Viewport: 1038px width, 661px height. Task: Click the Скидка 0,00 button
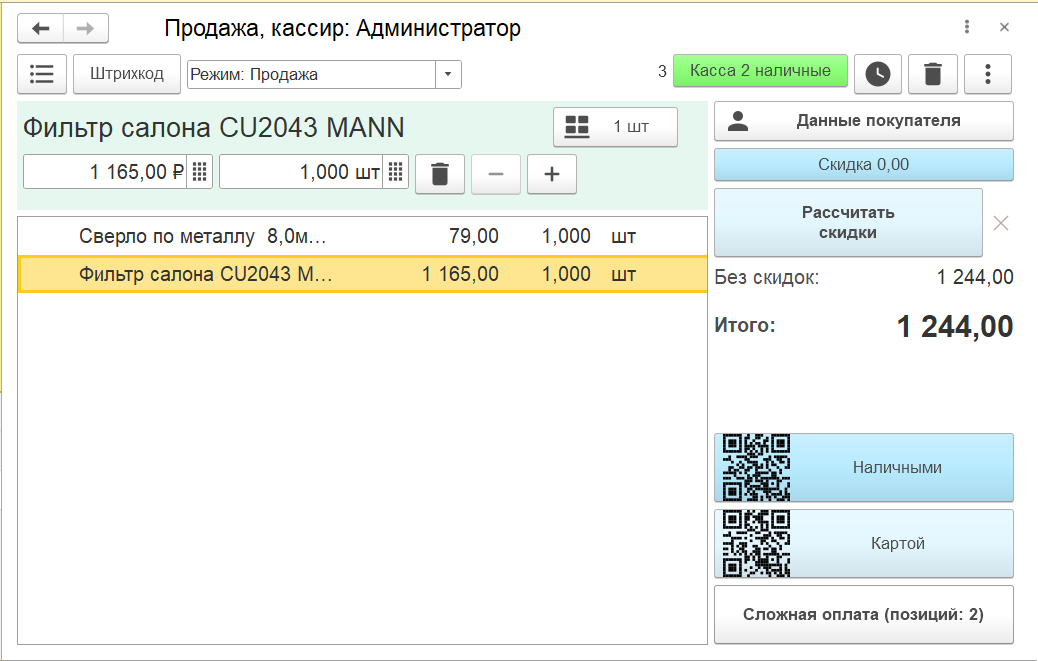click(863, 165)
